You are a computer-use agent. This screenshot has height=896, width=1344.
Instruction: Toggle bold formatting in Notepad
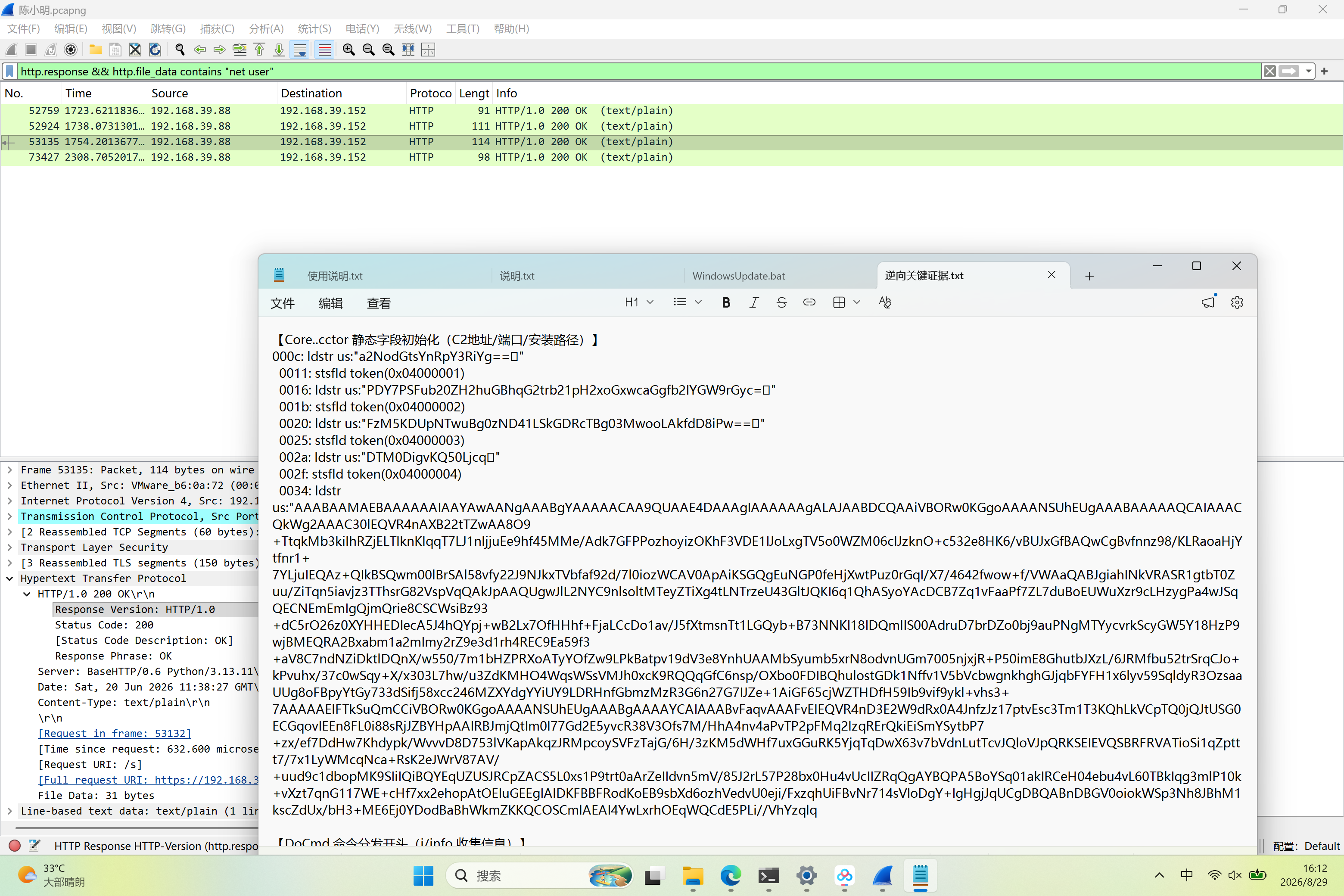click(726, 302)
